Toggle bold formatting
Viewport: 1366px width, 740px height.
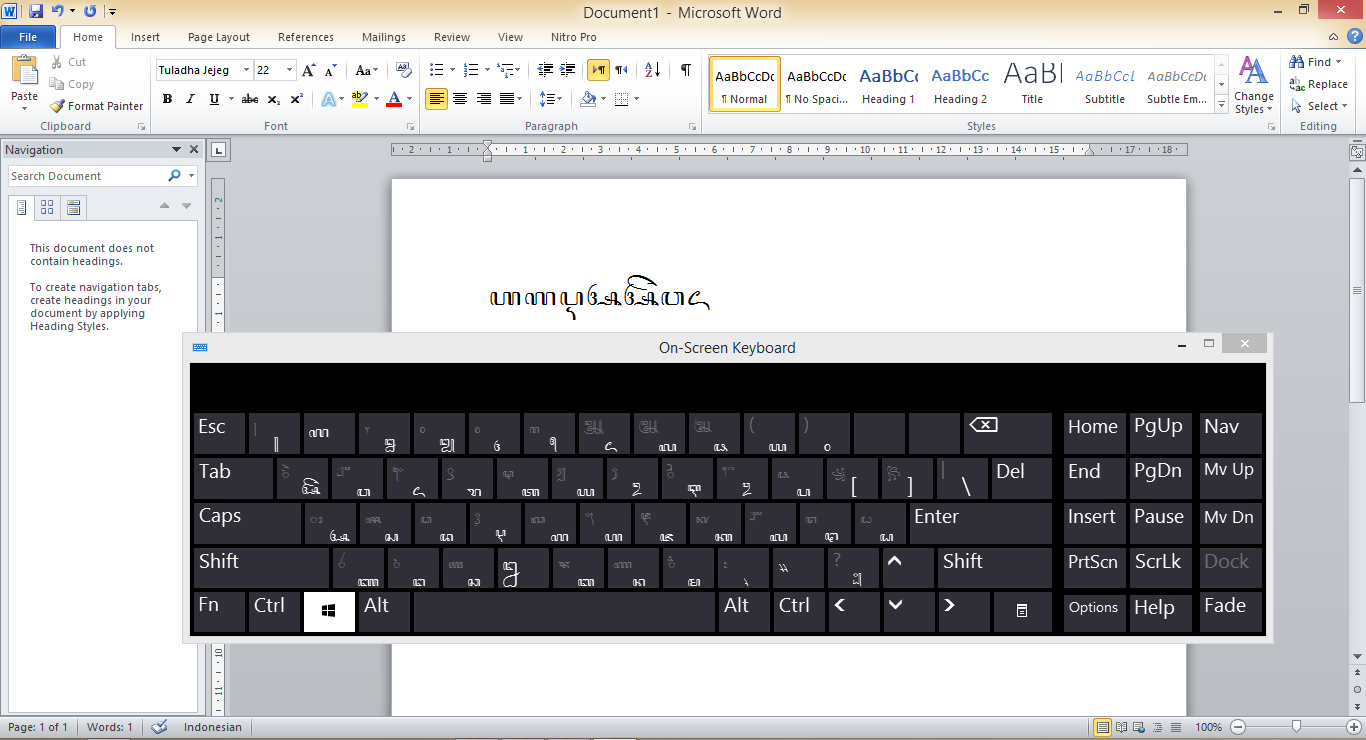pyautogui.click(x=167, y=98)
